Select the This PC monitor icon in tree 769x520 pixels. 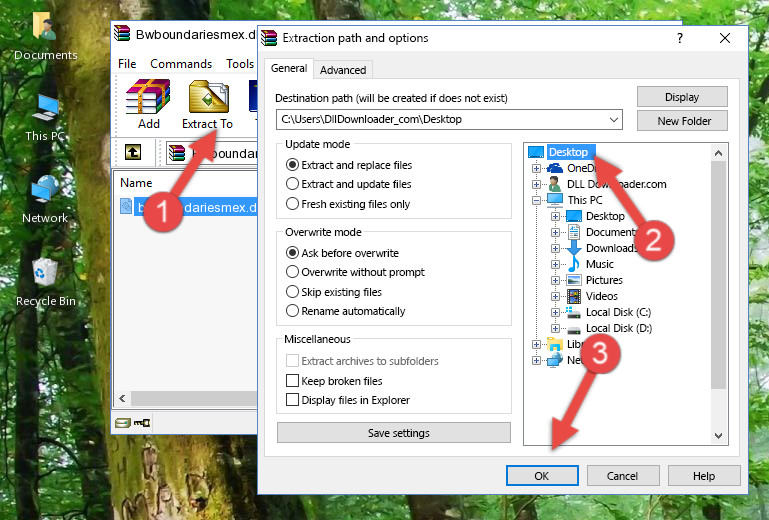[555, 200]
